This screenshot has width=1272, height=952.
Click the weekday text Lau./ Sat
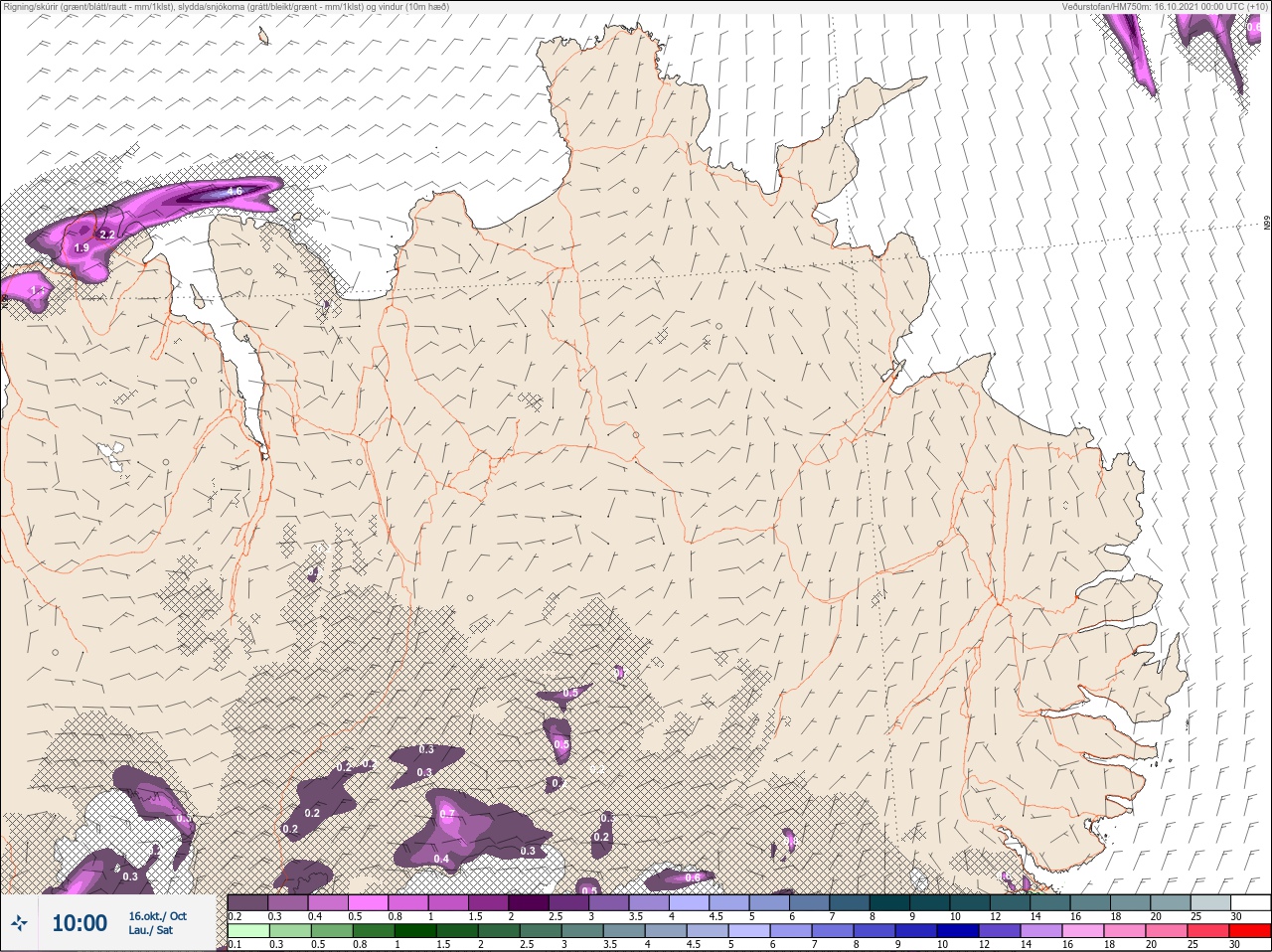pos(150,930)
